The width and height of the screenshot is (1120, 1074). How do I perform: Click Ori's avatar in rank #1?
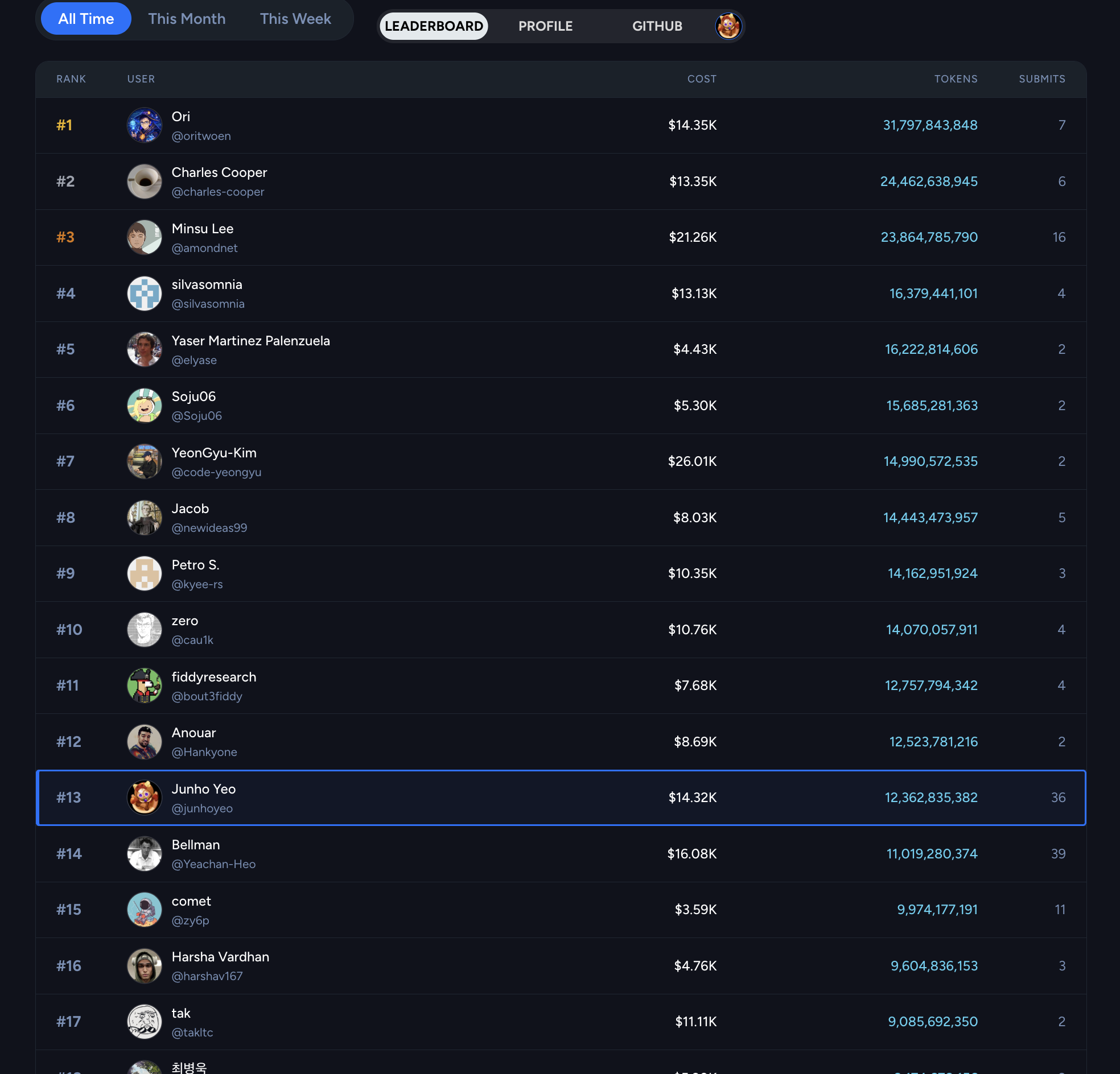[144, 125]
